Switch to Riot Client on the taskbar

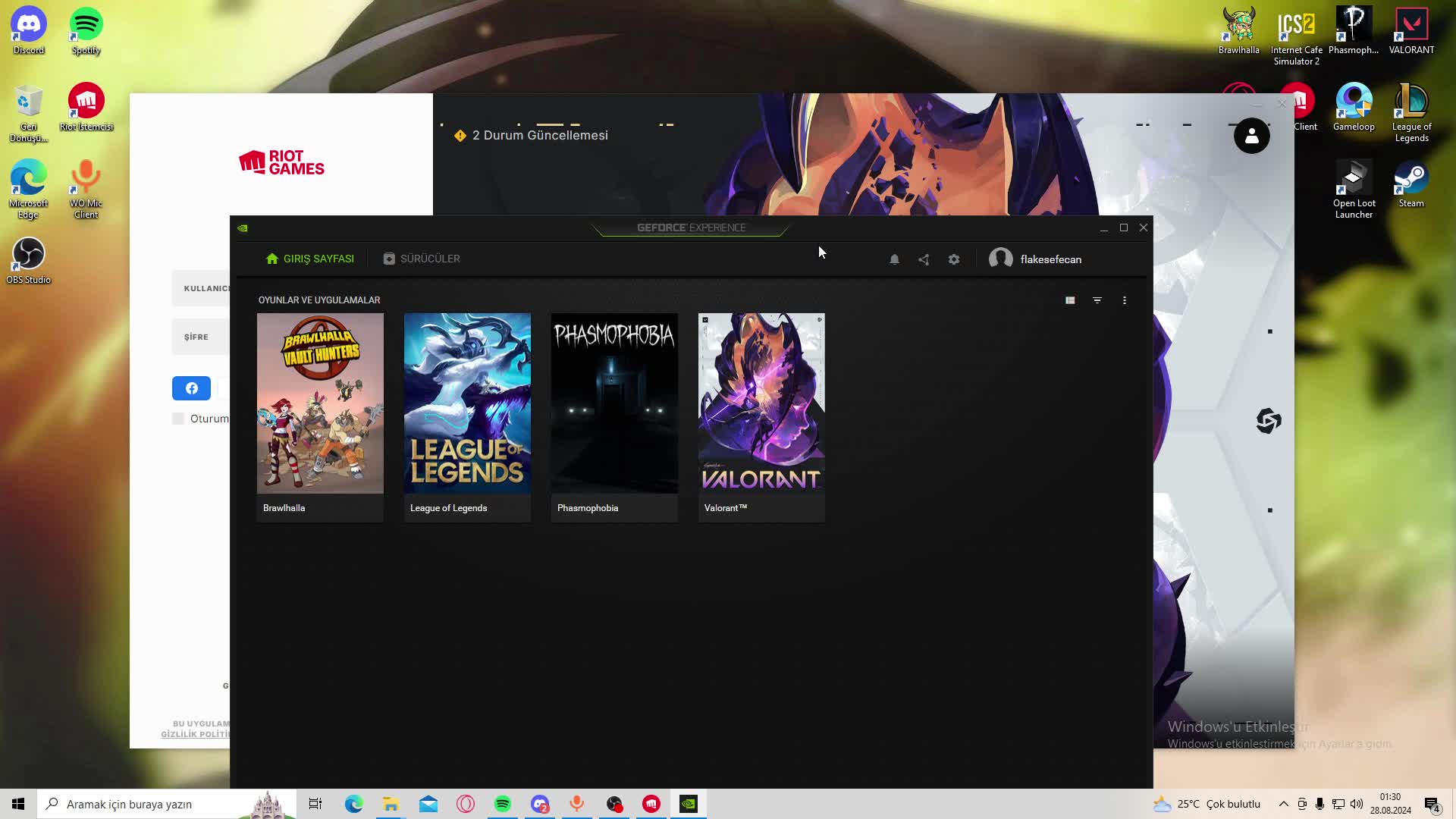coord(651,804)
